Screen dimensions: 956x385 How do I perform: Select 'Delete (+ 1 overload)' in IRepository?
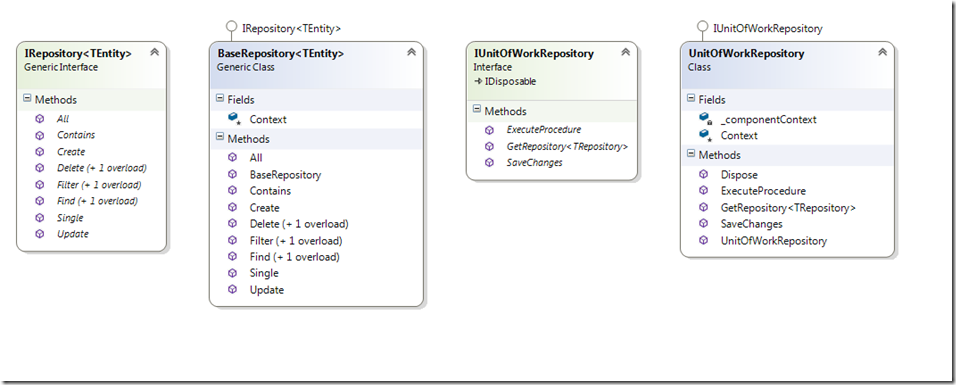pos(102,168)
